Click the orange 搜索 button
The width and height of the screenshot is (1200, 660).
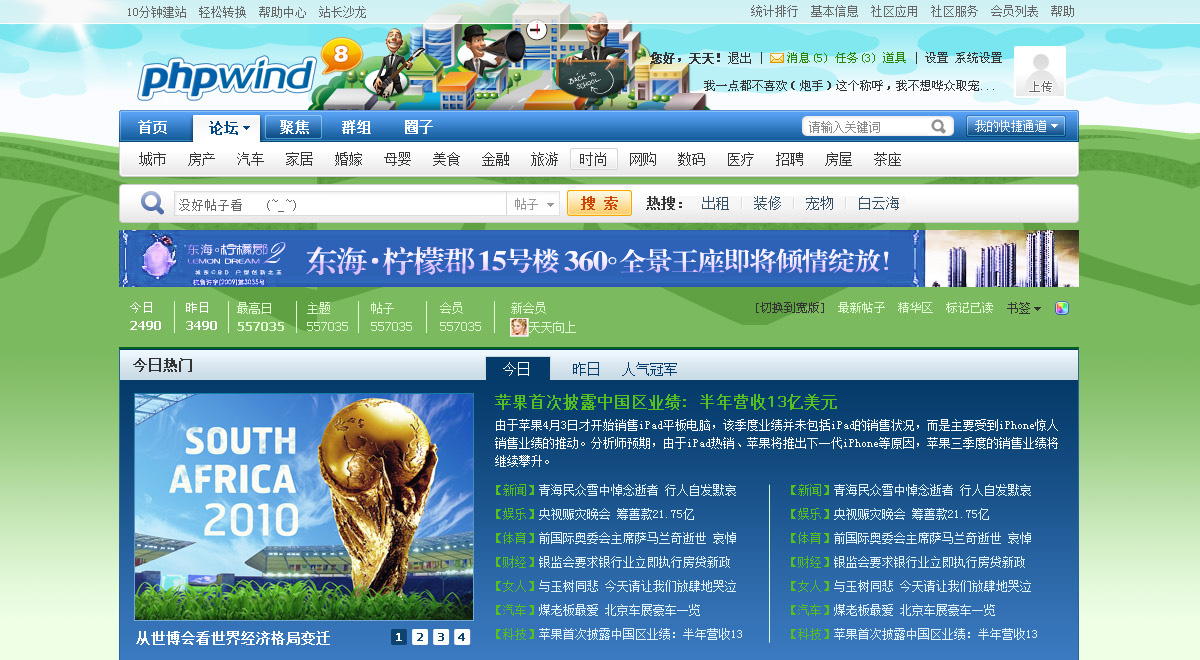[x=599, y=204]
